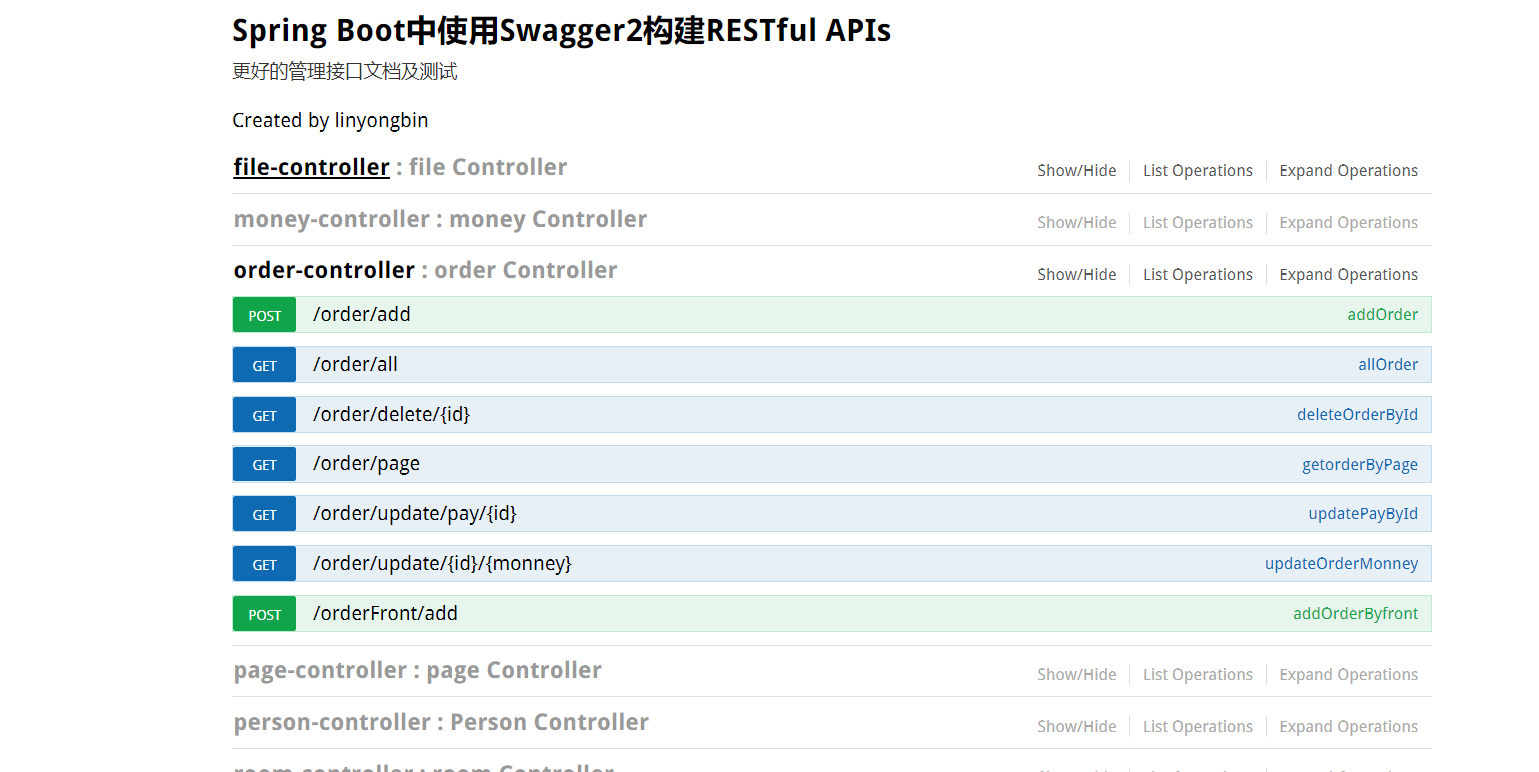1539x772 pixels.
Task: Click Show/Hide for person-controller
Action: pyautogui.click(x=1077, y=727)
